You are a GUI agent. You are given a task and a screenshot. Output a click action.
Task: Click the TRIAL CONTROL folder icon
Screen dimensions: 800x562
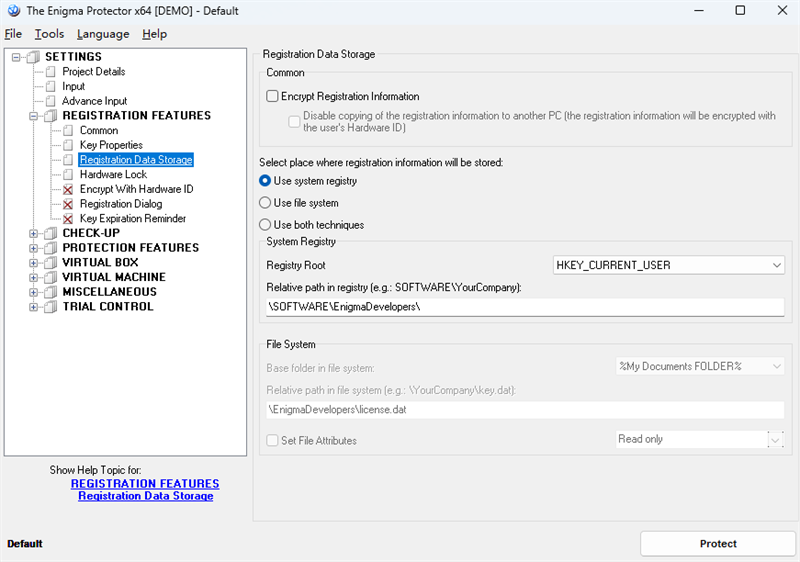click(51, 307)
